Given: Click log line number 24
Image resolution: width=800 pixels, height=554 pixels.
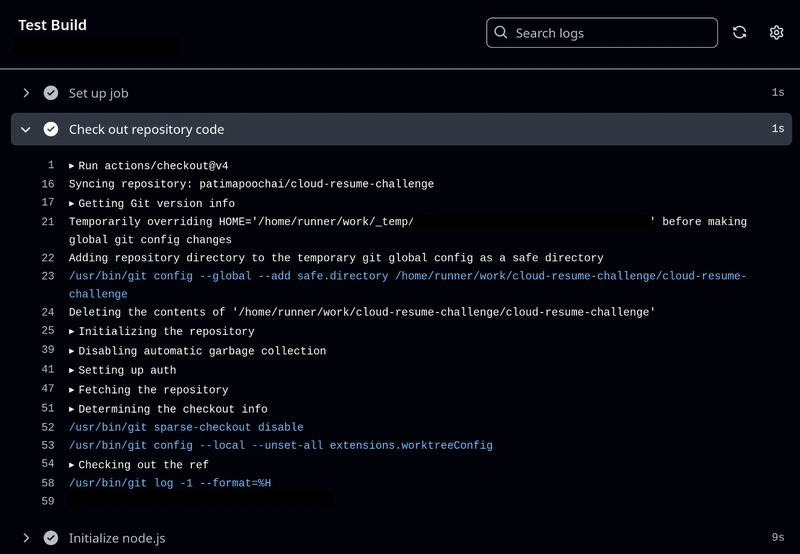Looking at the screenshot, I should (x=48, y=312).
